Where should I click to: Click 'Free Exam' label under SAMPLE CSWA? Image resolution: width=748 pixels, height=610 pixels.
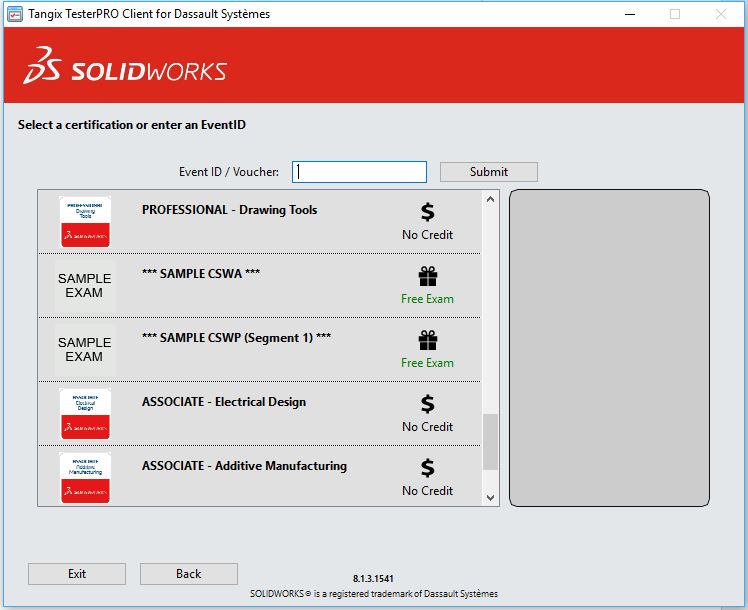point(427,299)
